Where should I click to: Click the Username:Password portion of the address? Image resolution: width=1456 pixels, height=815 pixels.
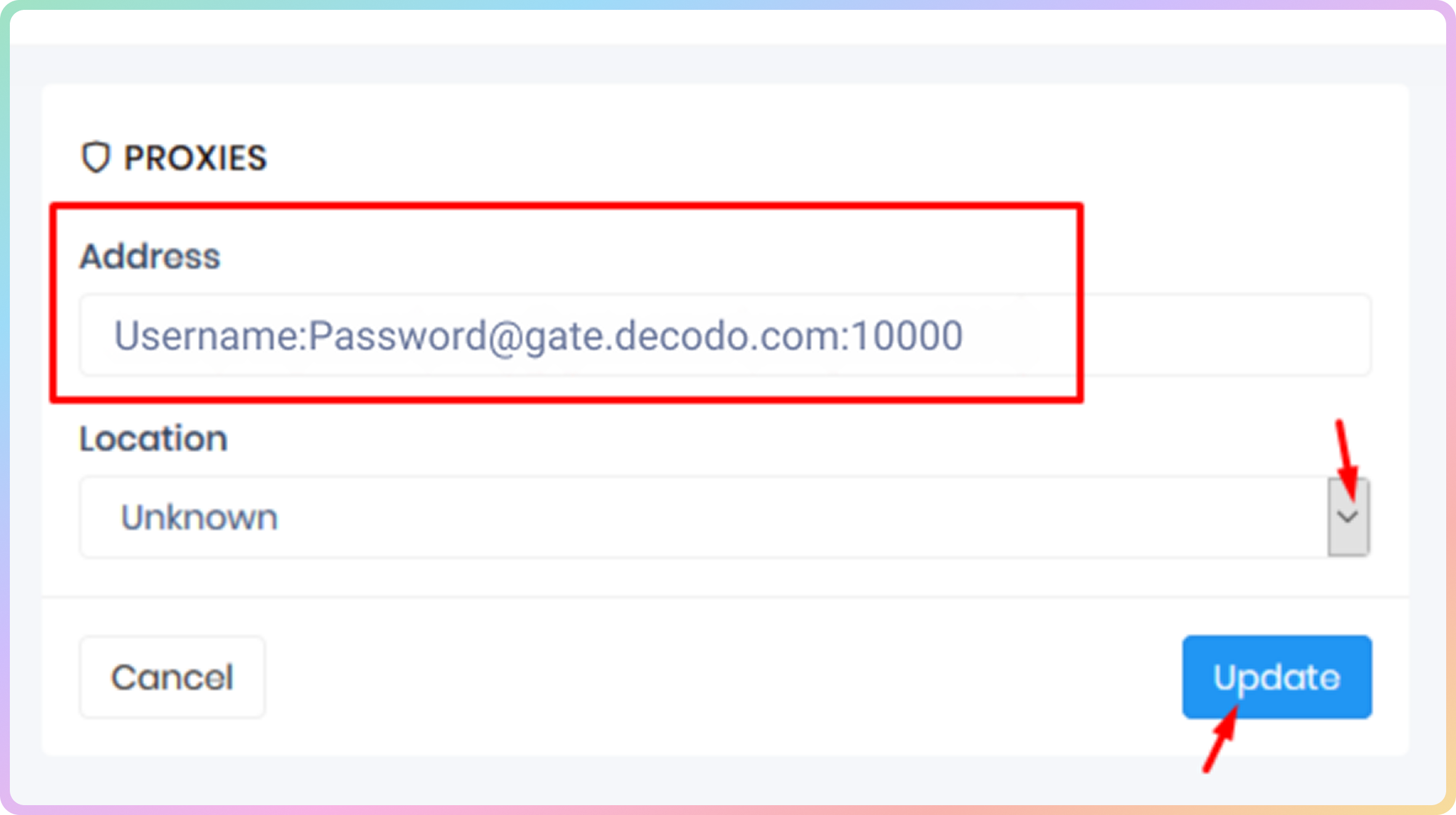tap(301, 336)
